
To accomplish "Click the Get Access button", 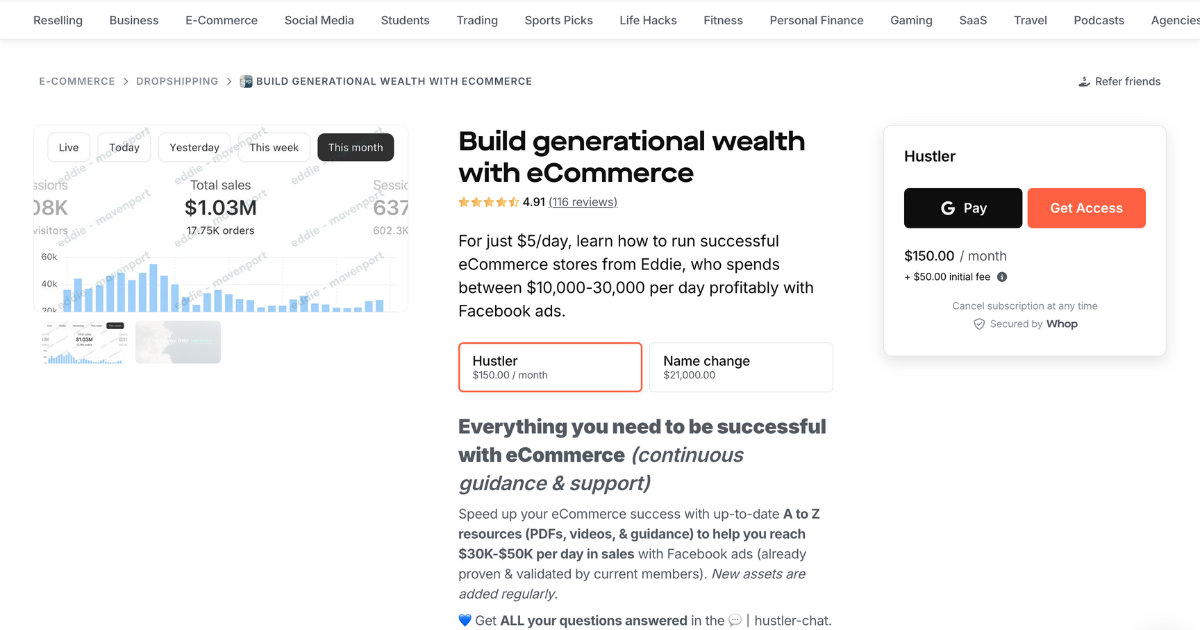I will (1086, 207).
